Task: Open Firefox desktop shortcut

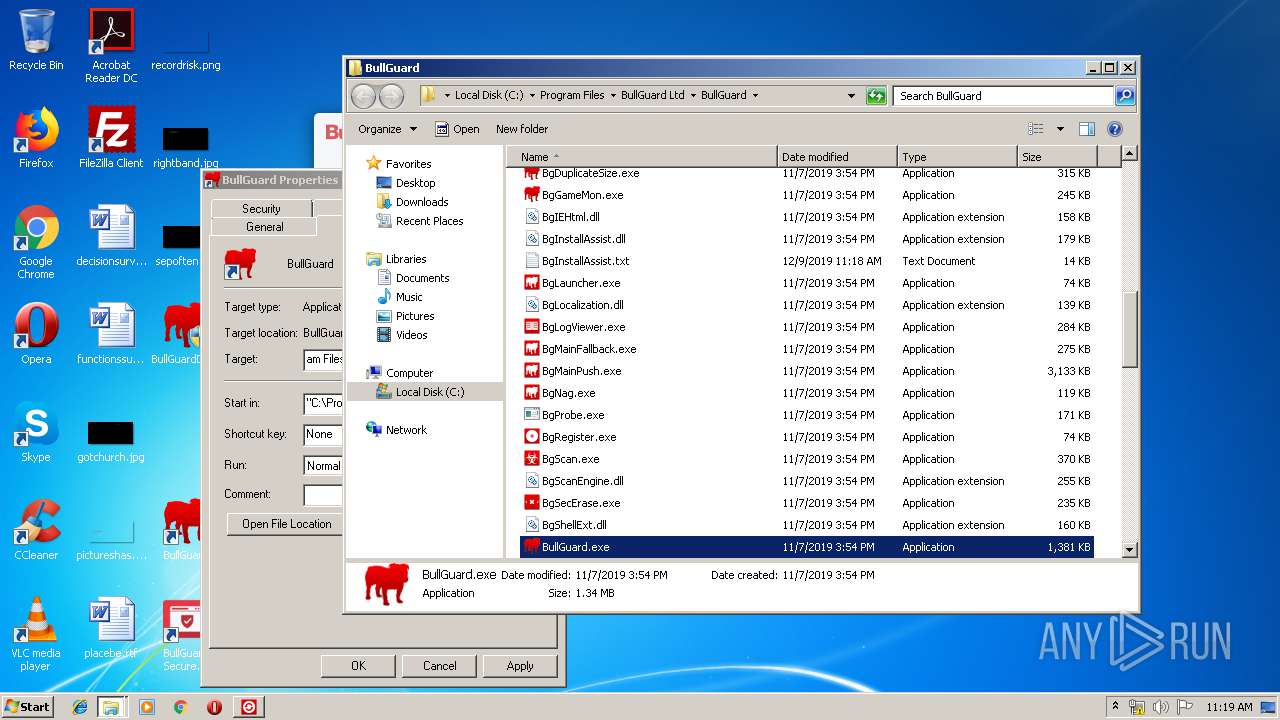Action: click(x=36, y=138)
